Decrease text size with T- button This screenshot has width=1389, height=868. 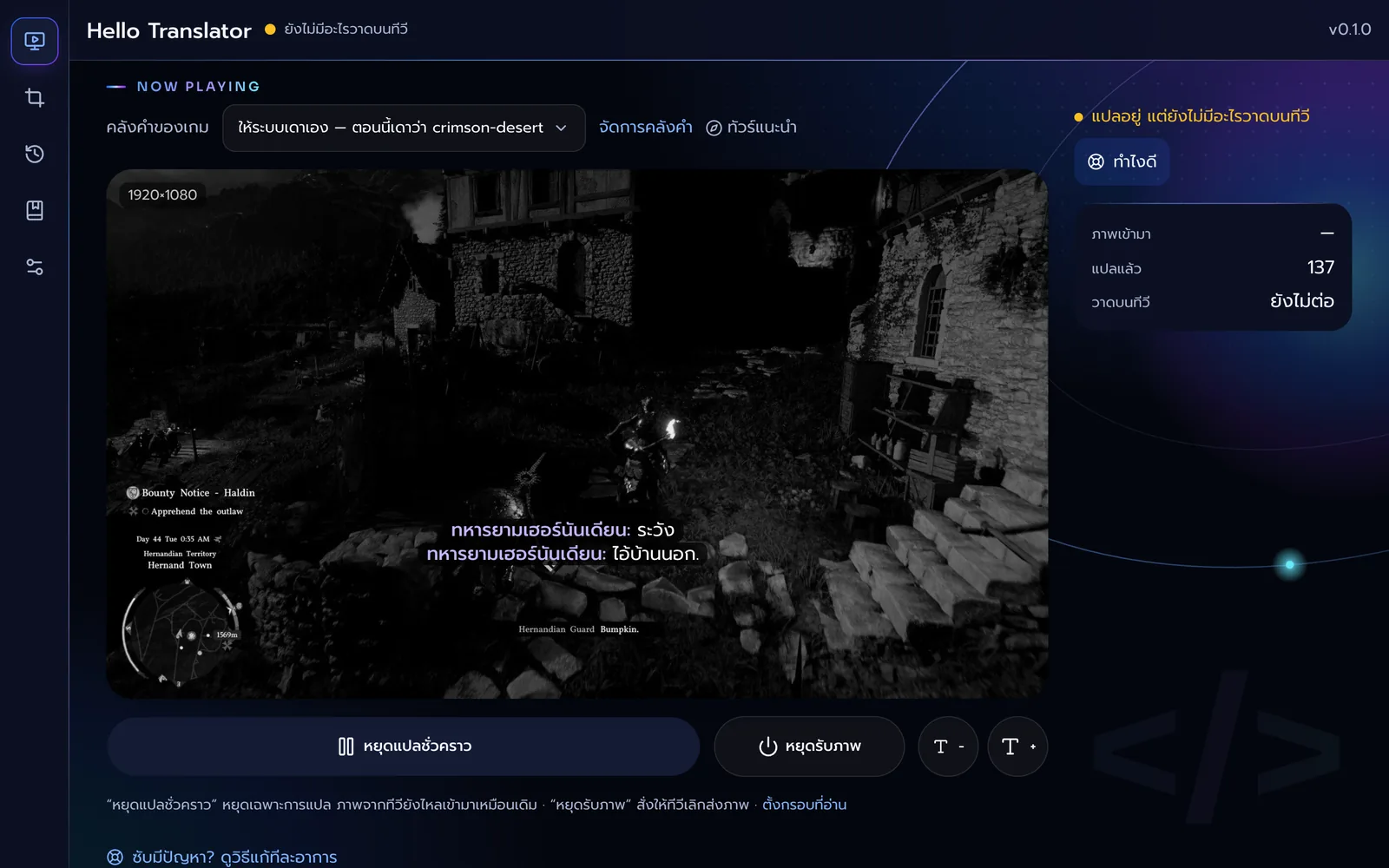[948, 746]
